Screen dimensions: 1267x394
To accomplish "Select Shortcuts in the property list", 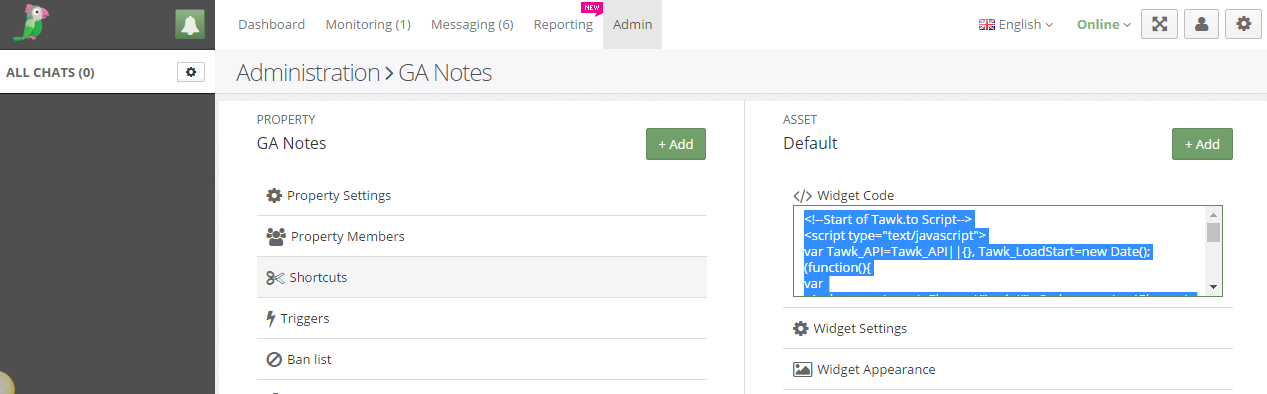I will (x=481, y=277).
